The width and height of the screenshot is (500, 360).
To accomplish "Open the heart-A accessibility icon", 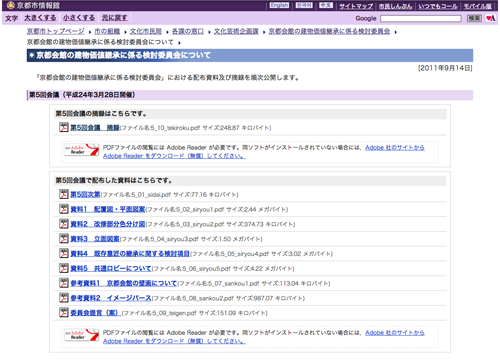I will (x=490, y=18).
